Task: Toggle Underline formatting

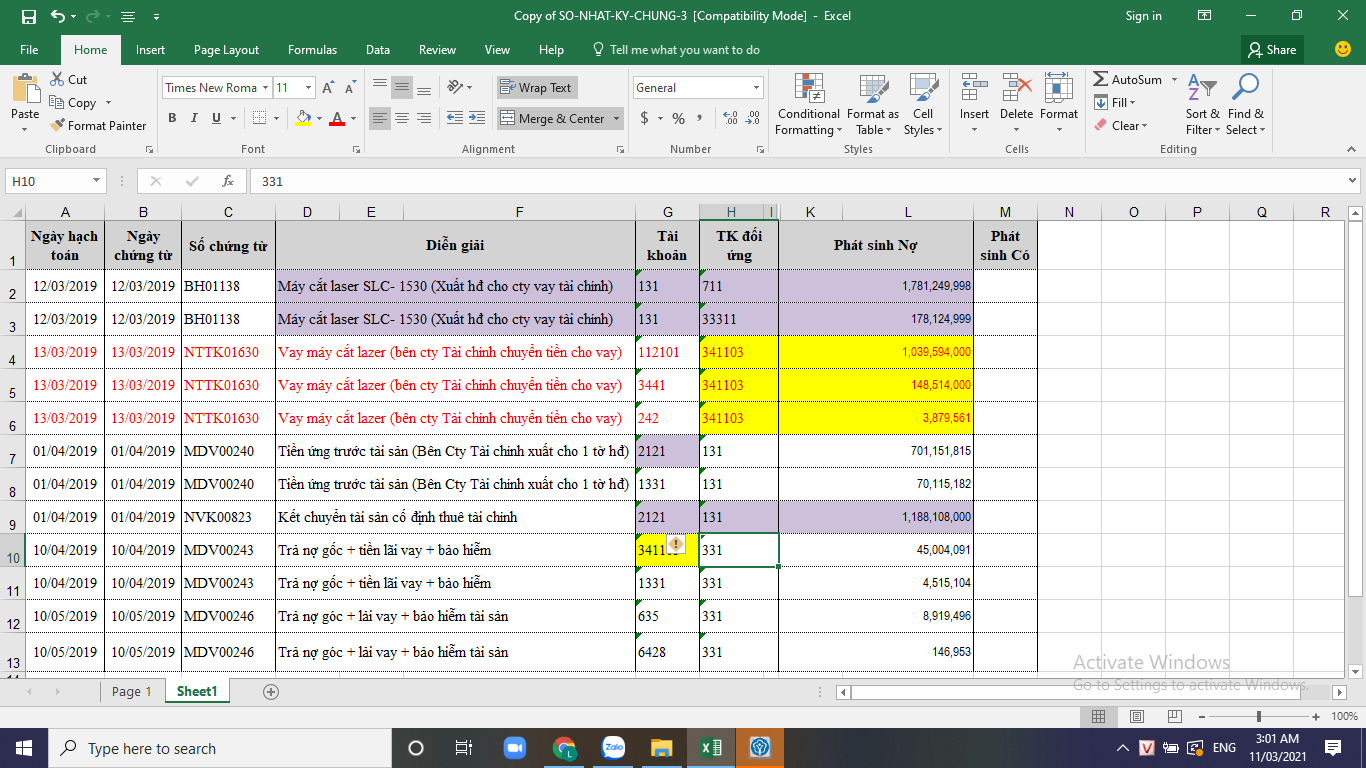Action: [x=217, y=118]
